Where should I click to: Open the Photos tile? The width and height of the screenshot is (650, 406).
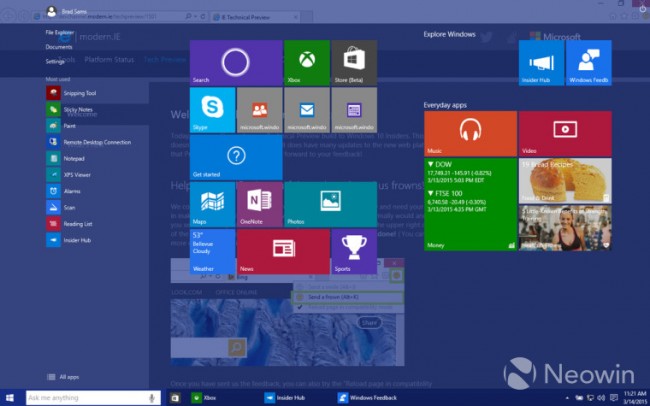pos(330,204)
